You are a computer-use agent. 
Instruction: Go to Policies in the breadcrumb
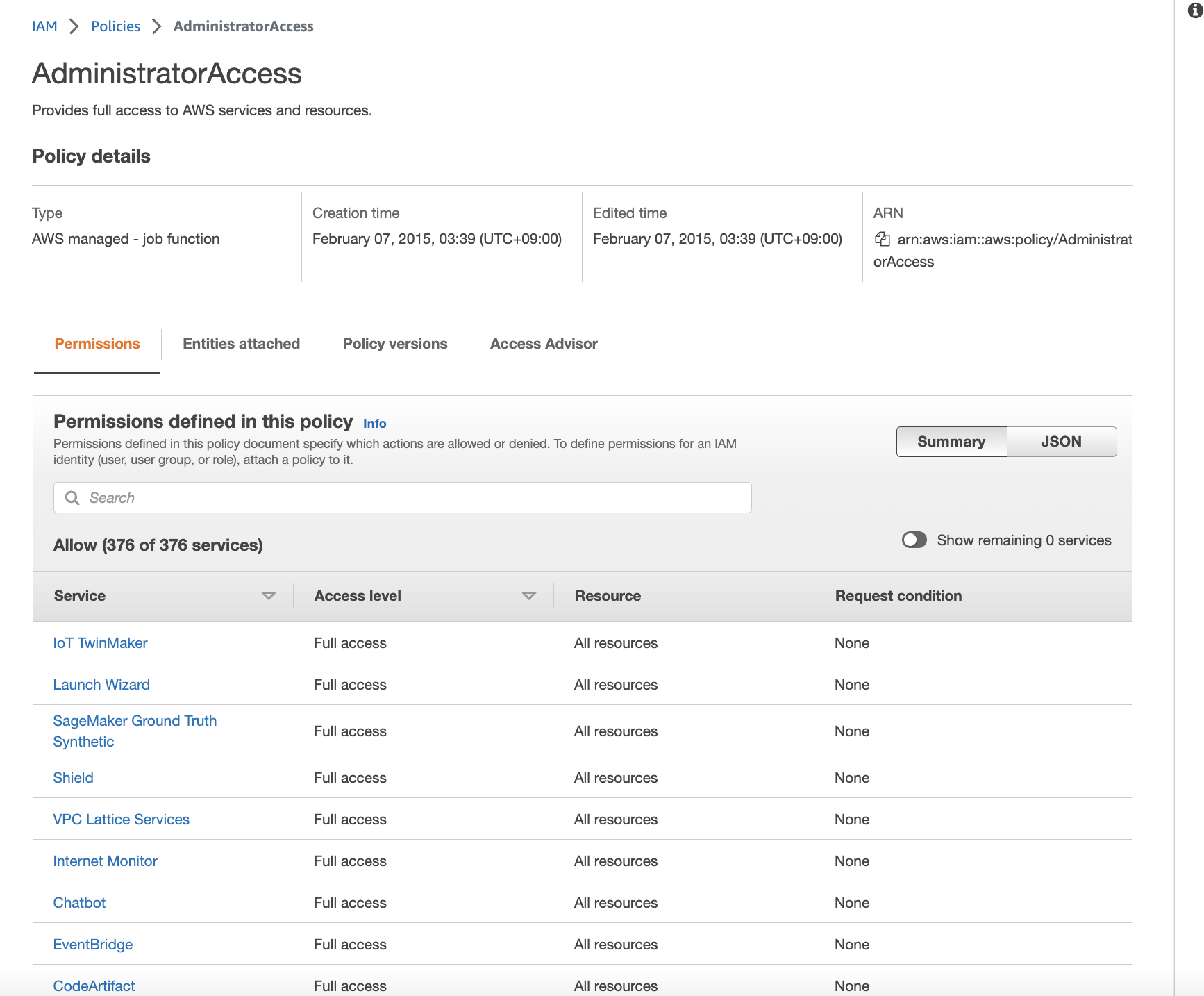coord(115,26)
